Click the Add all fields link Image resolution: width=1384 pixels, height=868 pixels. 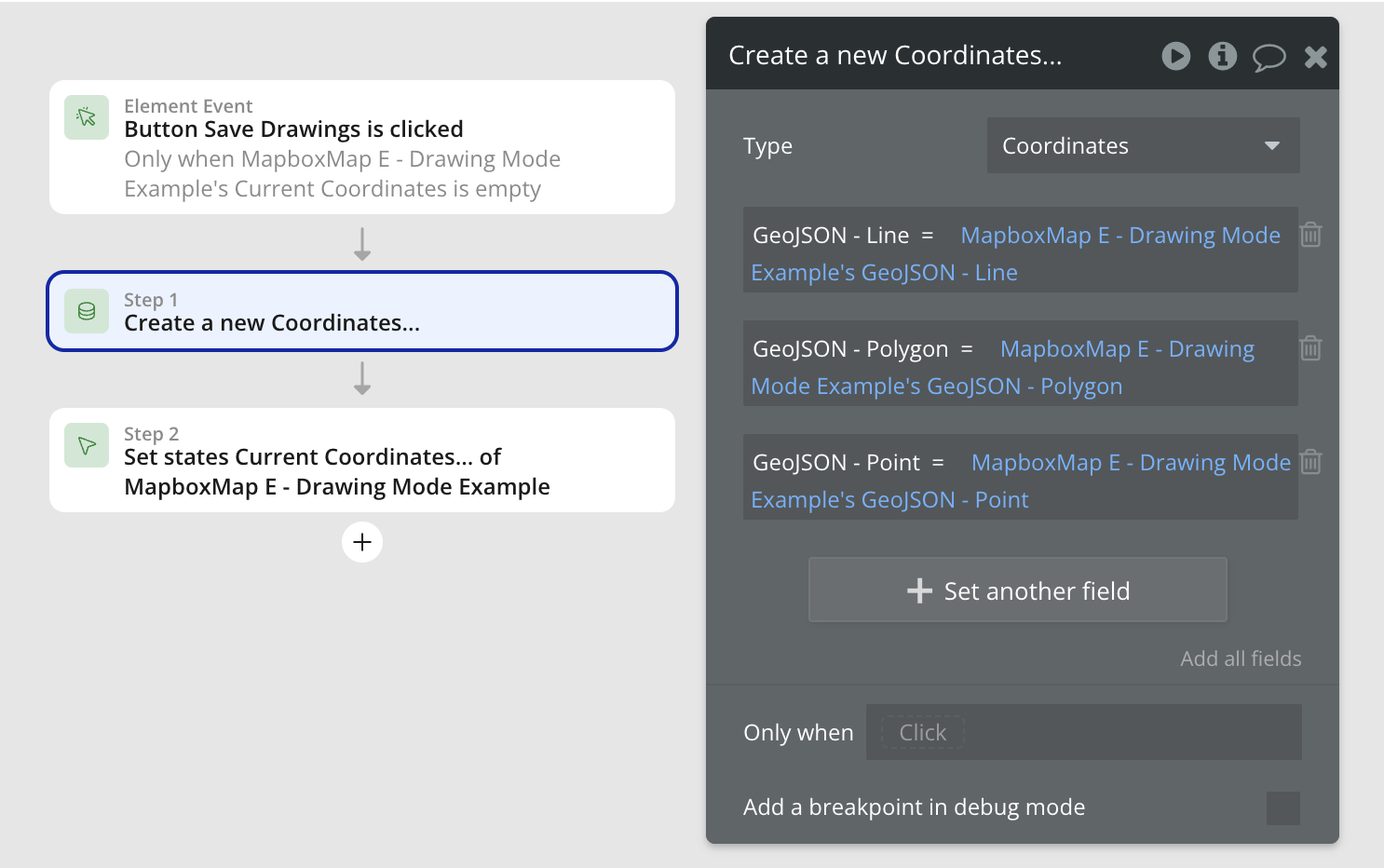click(1241, 658)
